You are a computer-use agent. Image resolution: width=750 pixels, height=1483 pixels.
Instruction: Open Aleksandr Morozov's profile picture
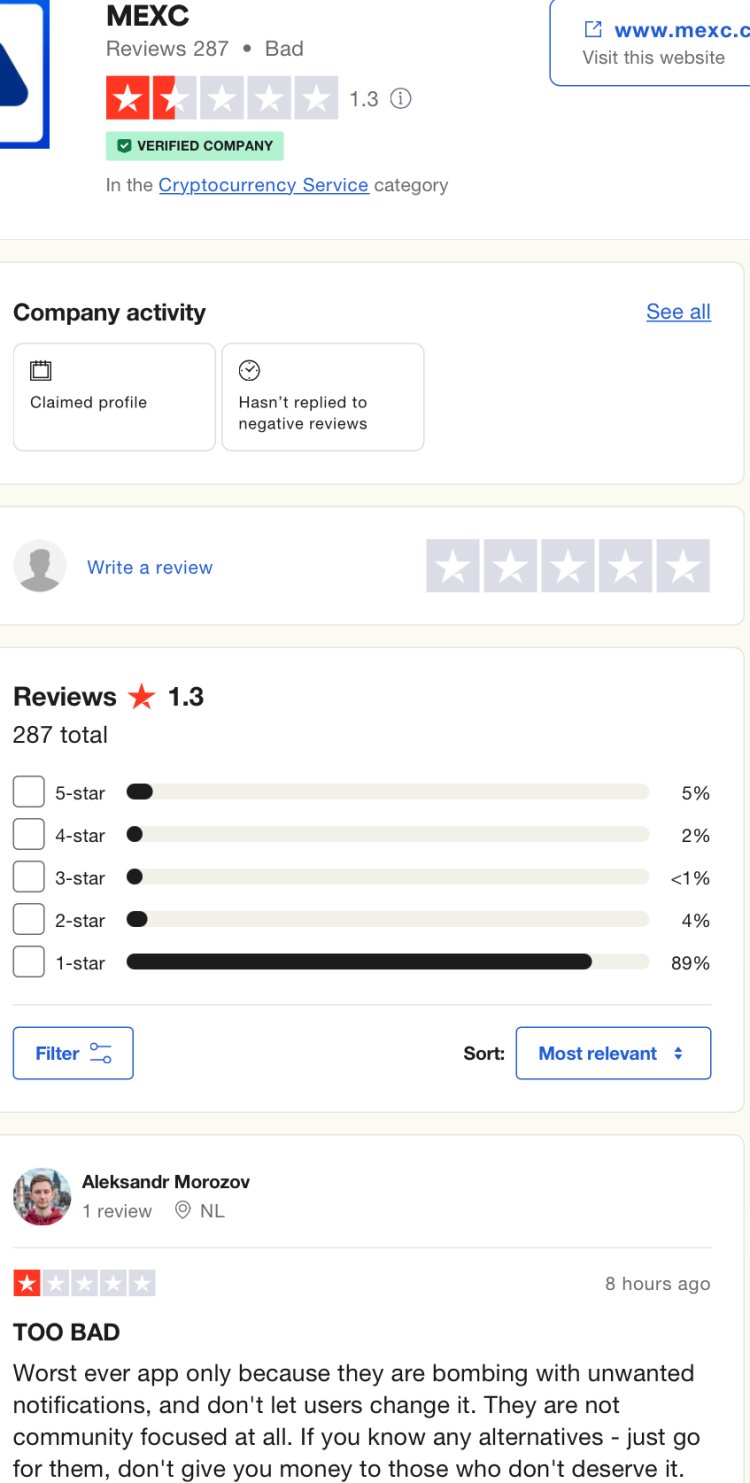42,1196
